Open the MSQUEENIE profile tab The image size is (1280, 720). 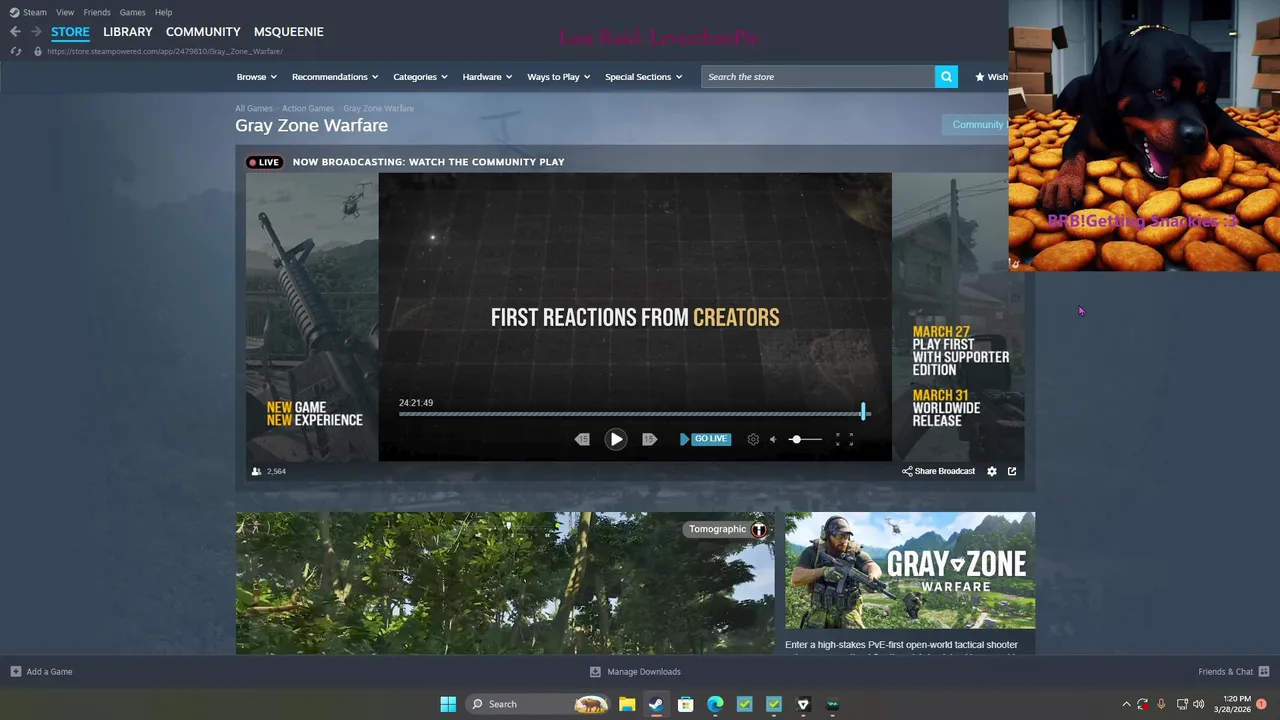(288, 32)
